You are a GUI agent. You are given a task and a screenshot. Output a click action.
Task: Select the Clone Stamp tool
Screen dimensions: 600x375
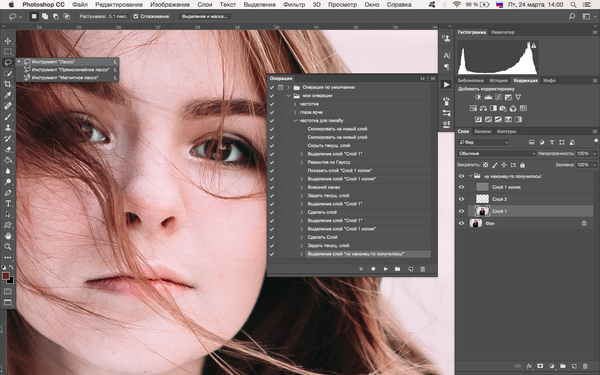pos(8,127)
